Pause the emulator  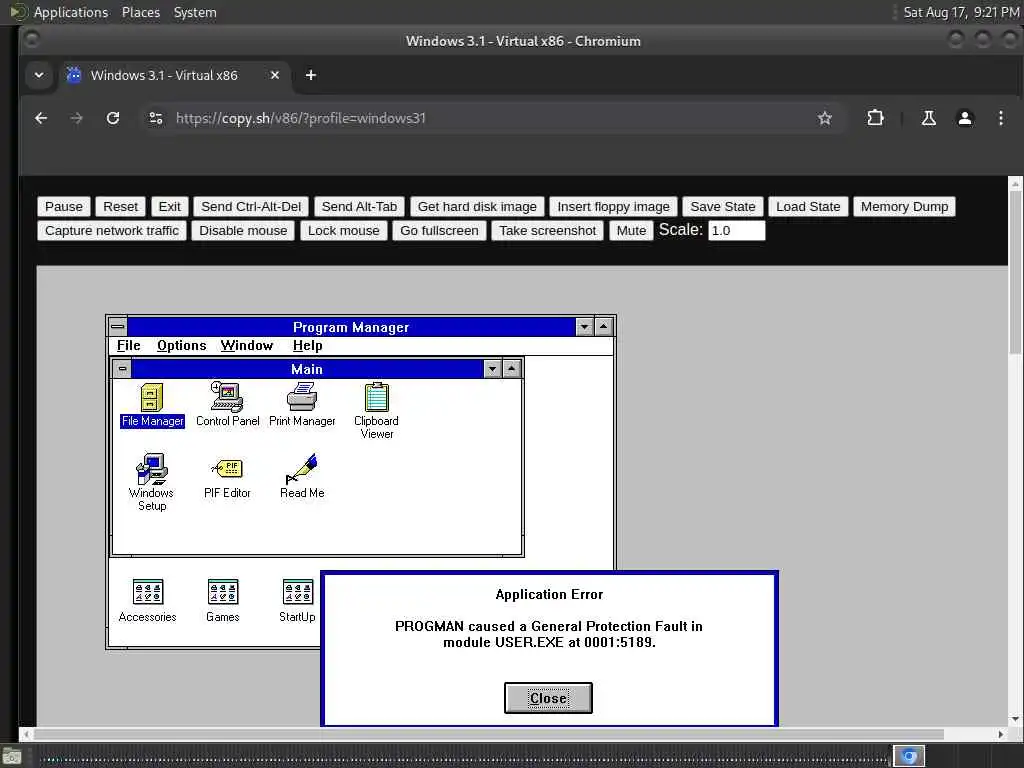point(64,206)
